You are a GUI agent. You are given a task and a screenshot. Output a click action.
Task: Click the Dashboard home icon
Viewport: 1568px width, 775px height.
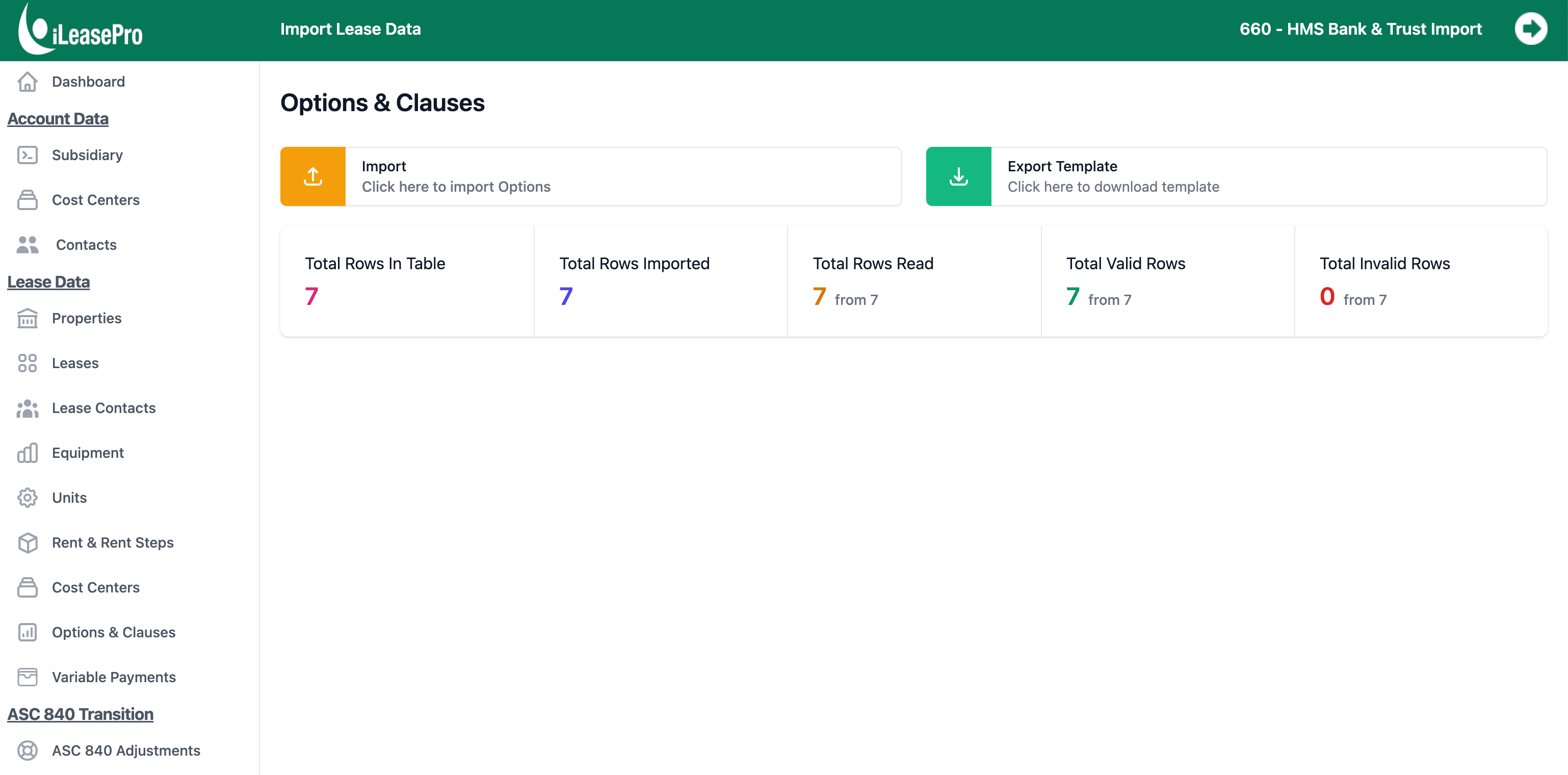coord(28,82)
